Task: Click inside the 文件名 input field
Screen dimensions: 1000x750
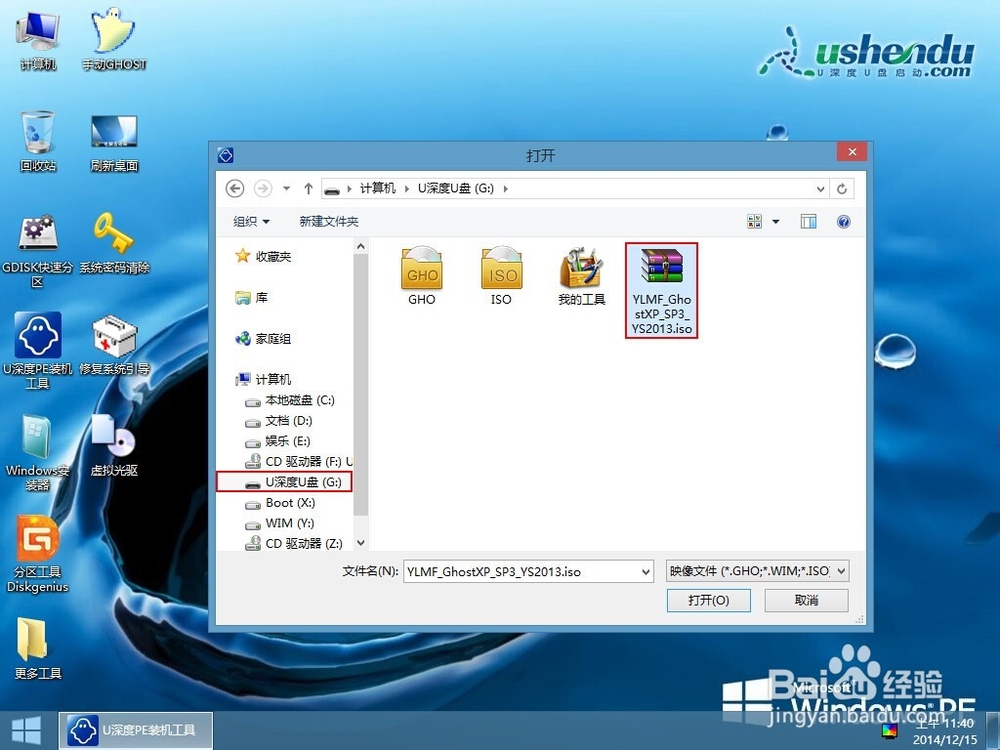Action: tap(521, 572)
